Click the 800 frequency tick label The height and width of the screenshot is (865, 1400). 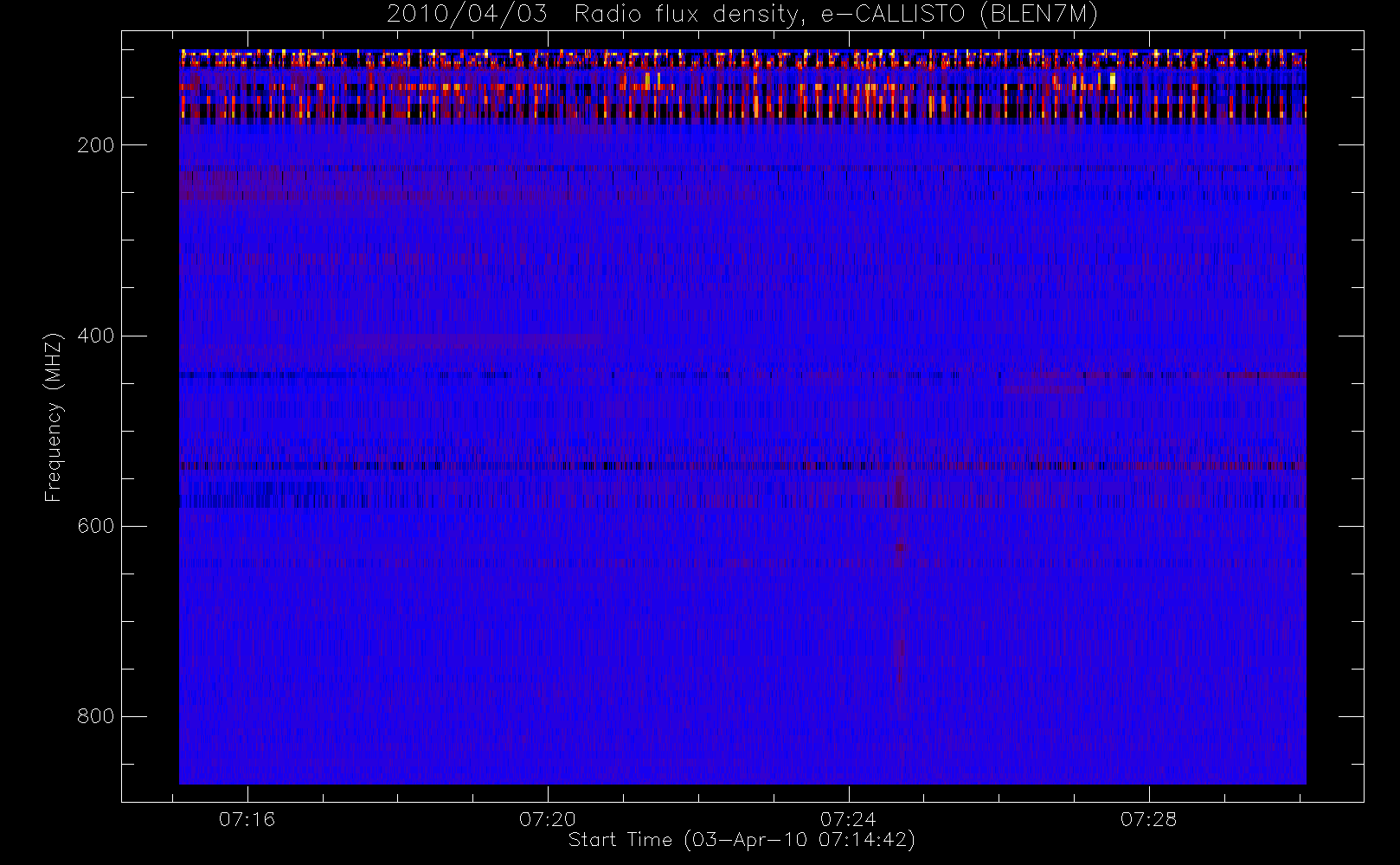(95, 716)
